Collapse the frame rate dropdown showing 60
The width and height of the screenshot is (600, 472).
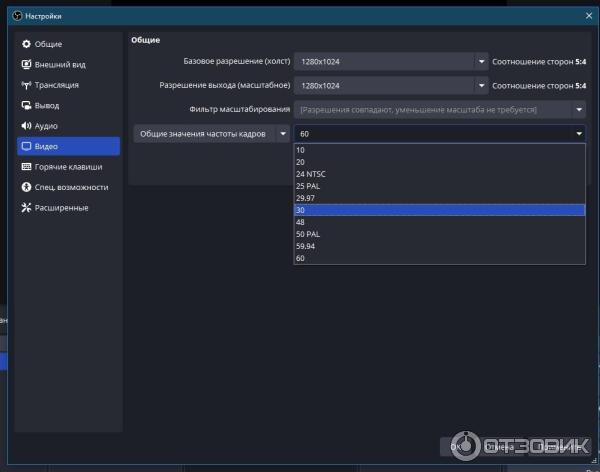(x=578, y=133)
